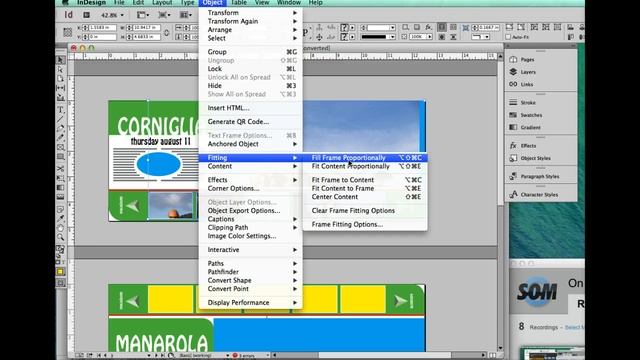Select the black arrow Selection tool
Screen dimensions: 640x360
click(60, 60)
